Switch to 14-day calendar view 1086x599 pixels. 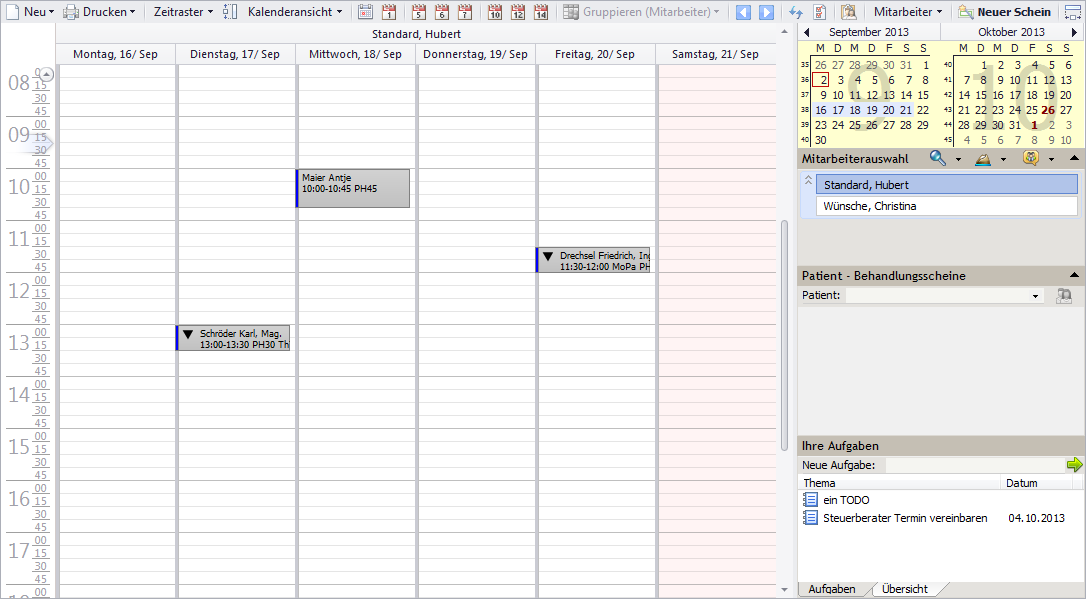click(x=542, y=12)
